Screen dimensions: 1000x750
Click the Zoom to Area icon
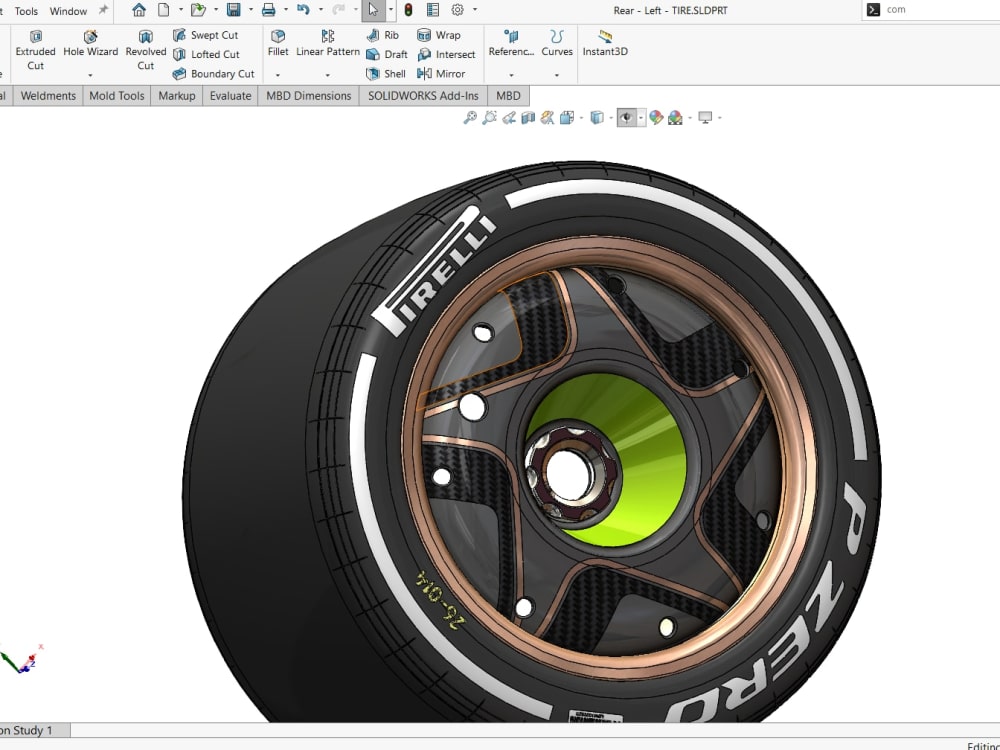tap(489, 117)
